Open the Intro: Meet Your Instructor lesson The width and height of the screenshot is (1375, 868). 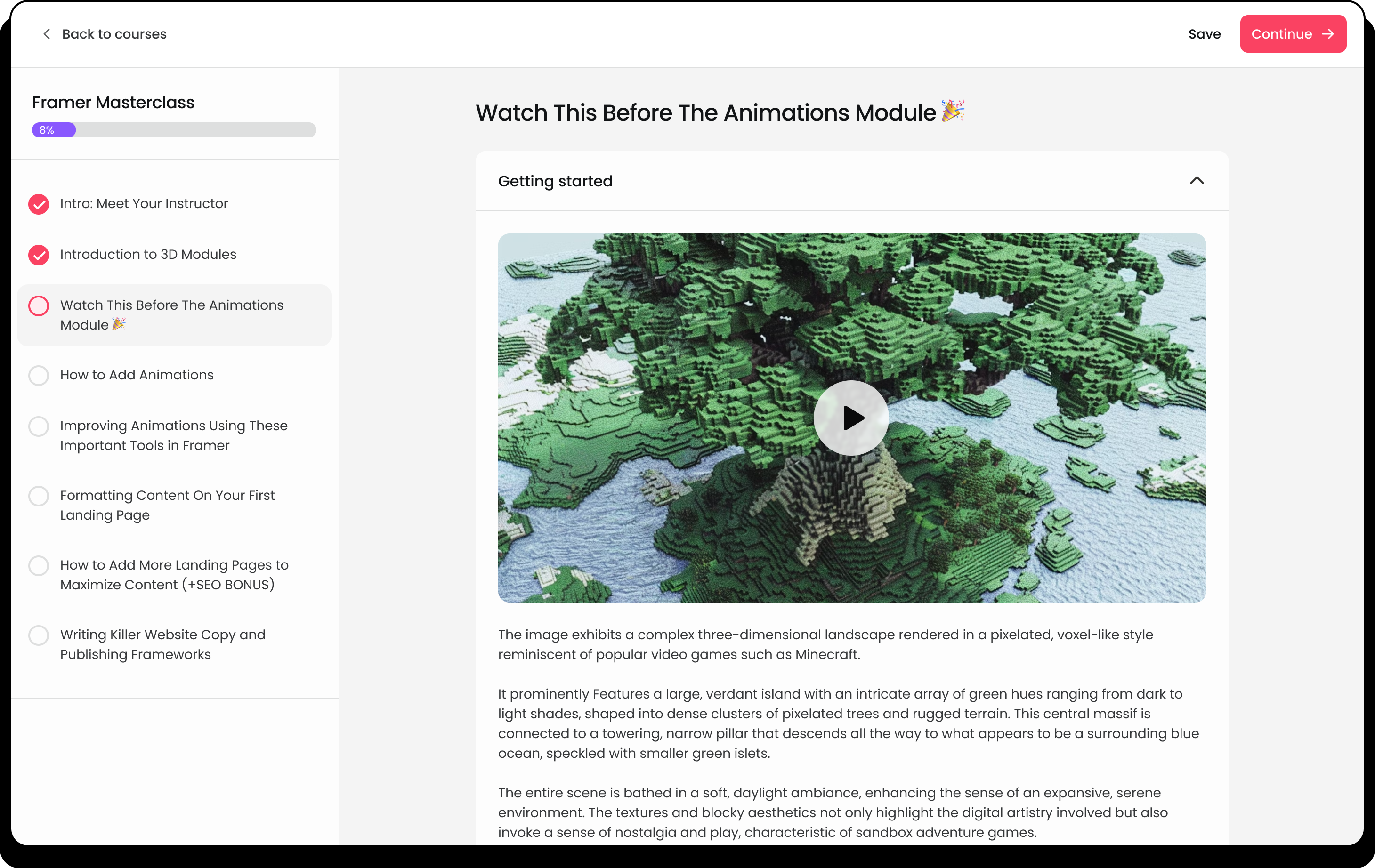(144, 204)
